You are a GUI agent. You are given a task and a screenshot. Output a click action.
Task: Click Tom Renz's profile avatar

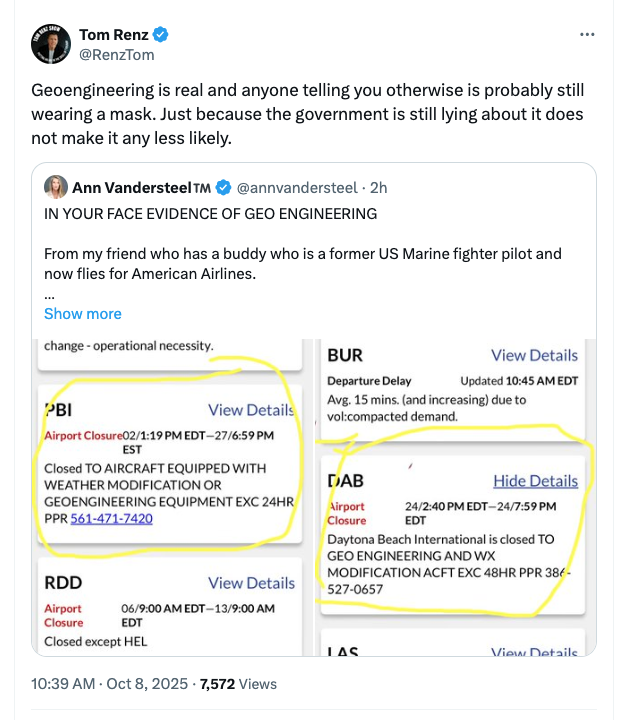(x=49, y=44)
